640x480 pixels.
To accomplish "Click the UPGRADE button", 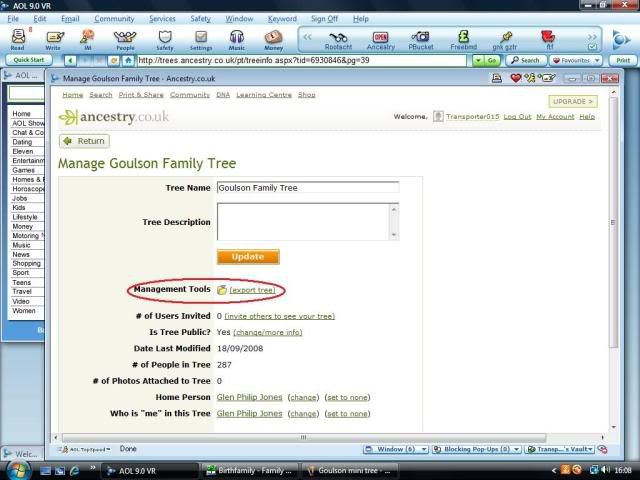I will click(573, 101).
